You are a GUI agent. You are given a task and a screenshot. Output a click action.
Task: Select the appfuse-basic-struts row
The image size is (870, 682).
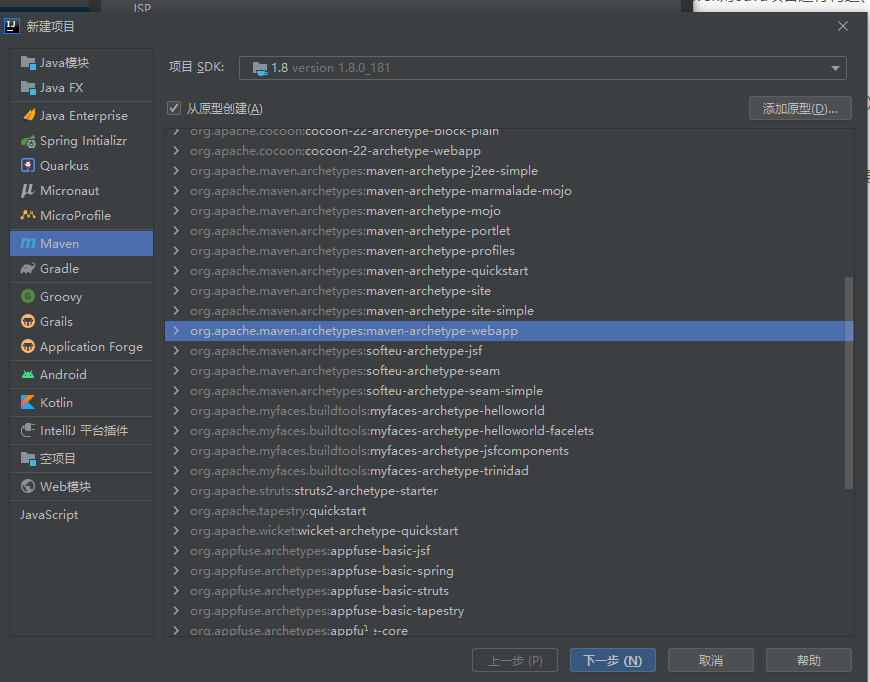(x=509, y=590)
